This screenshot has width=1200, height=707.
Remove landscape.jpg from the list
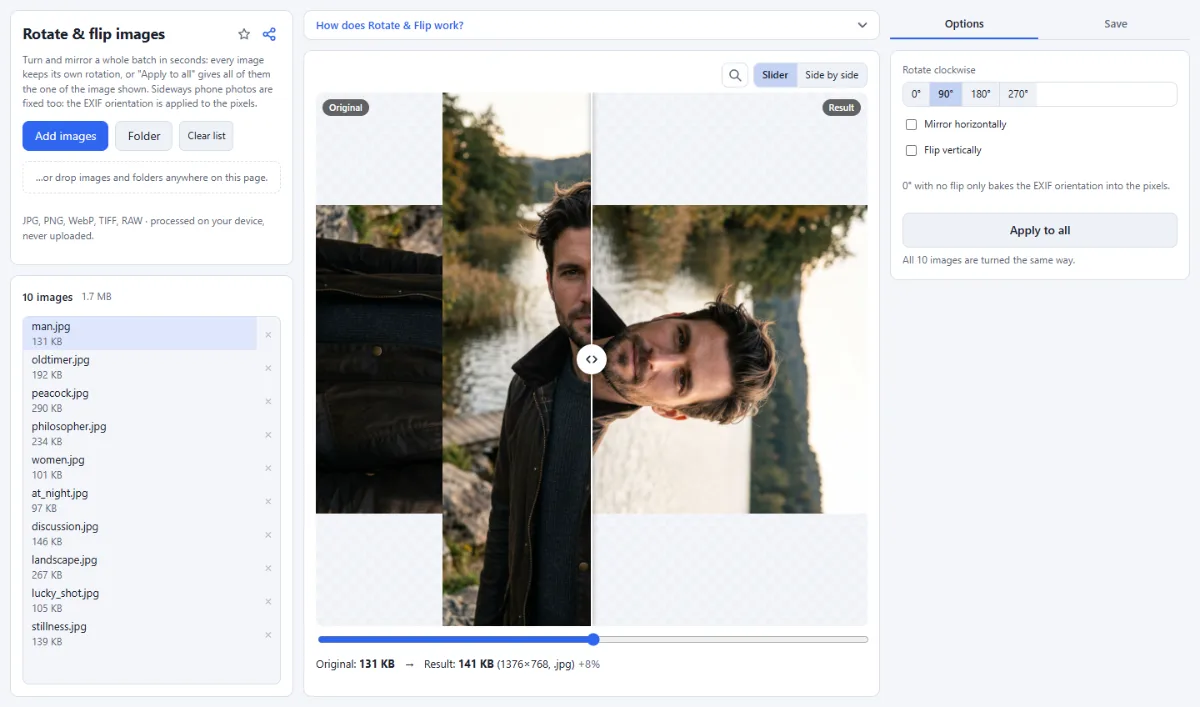coord(268,568)
